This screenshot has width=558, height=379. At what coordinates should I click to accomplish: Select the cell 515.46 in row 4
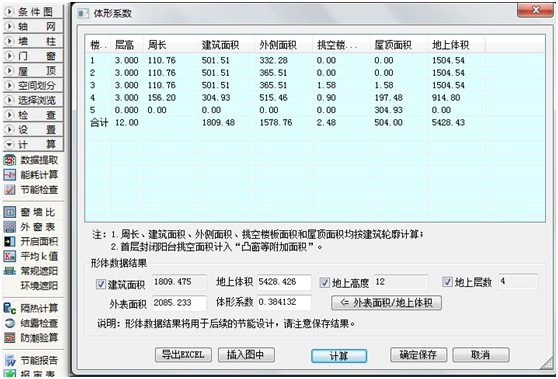coord(273,98)
